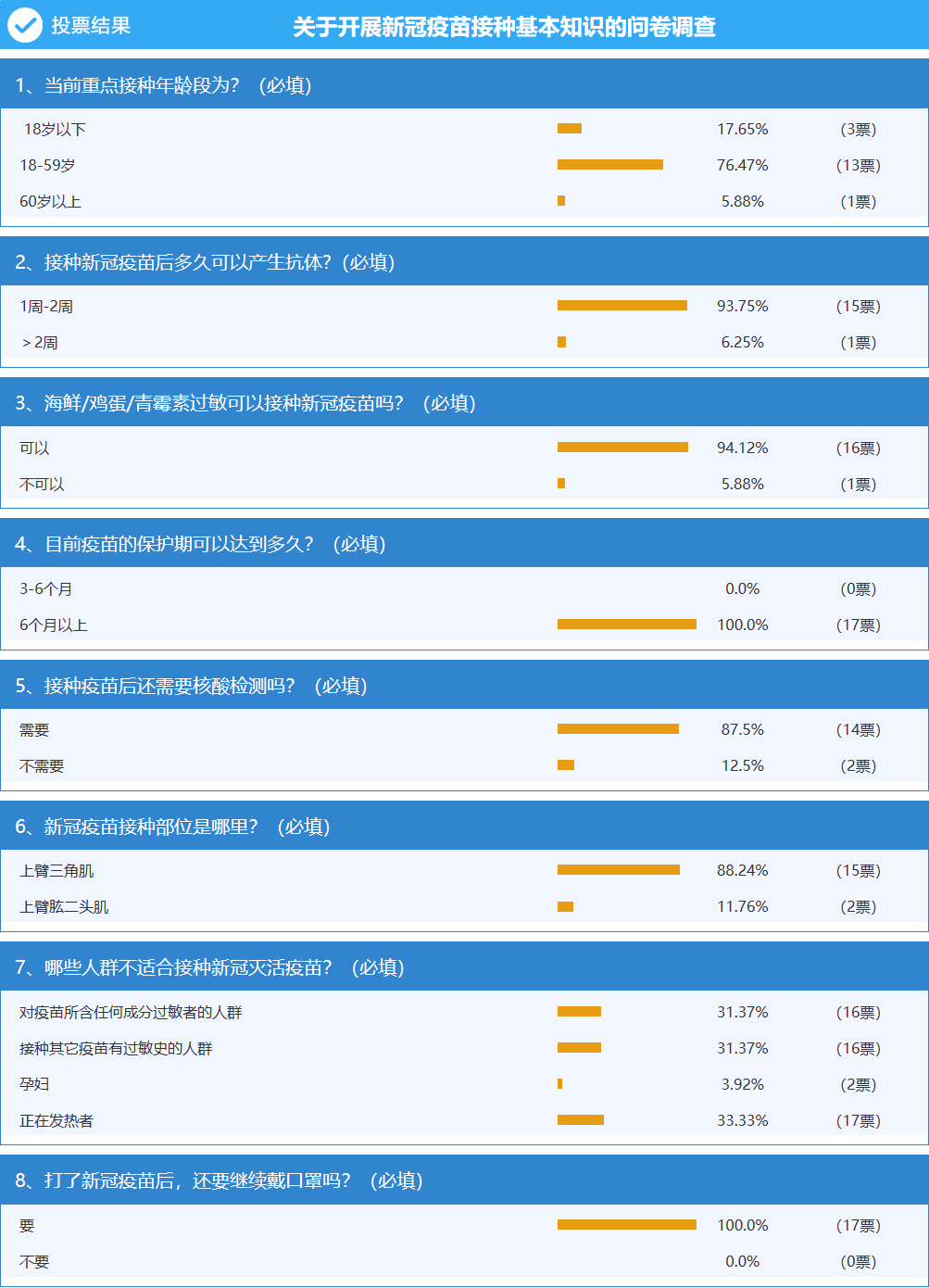929x1288 pixels.
Task: Open question 3 header about 海鲜/鸡蛋/青霉素过敏
Action: pos(464,403)
